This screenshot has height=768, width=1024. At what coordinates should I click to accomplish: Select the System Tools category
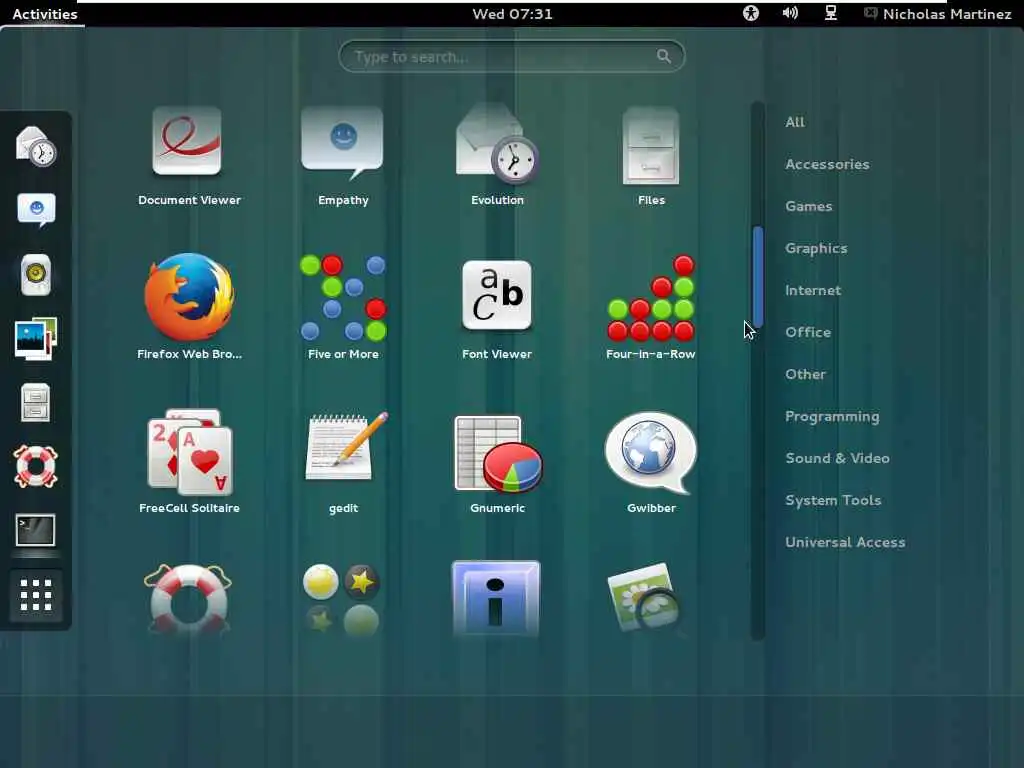[x=833, y=500]
